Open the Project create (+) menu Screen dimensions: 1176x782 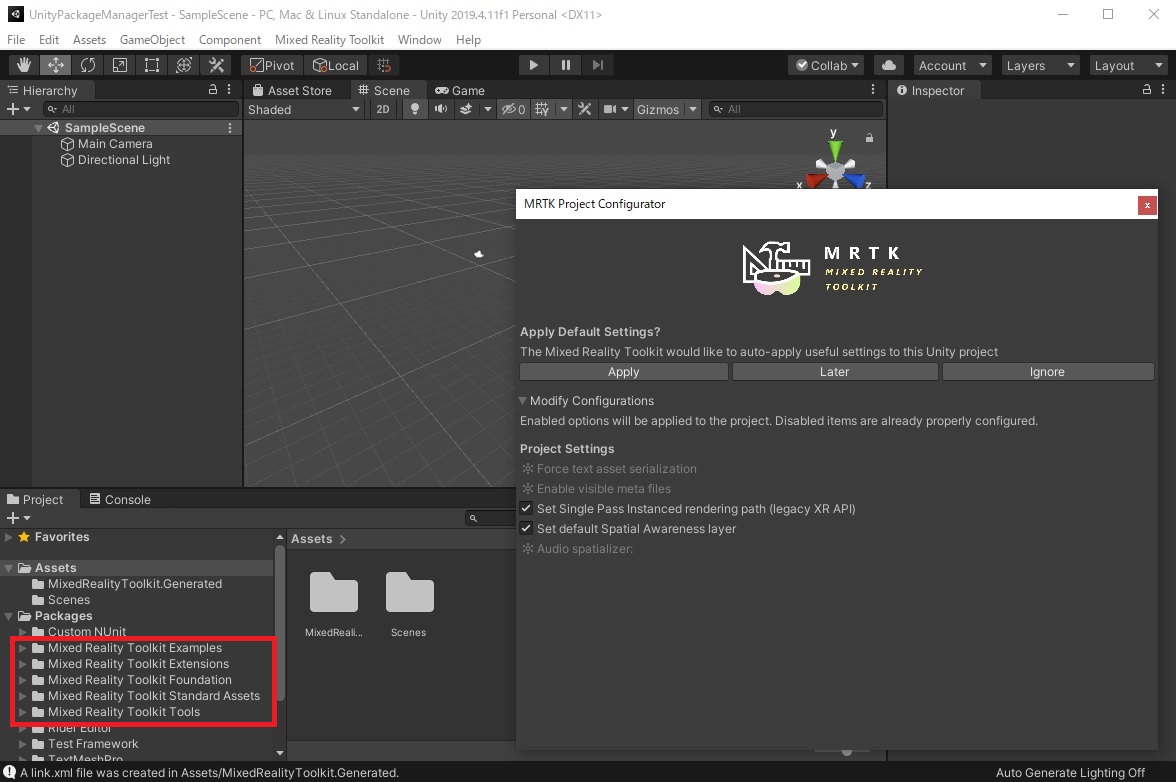click(18, 518)
